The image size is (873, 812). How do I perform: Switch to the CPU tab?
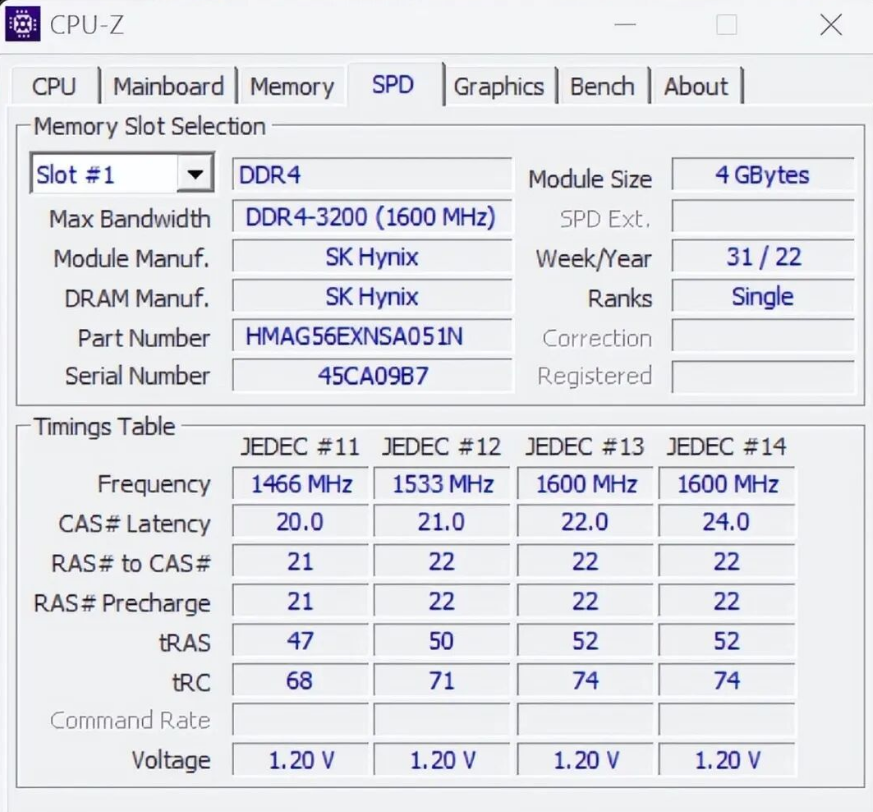(54, 87)
